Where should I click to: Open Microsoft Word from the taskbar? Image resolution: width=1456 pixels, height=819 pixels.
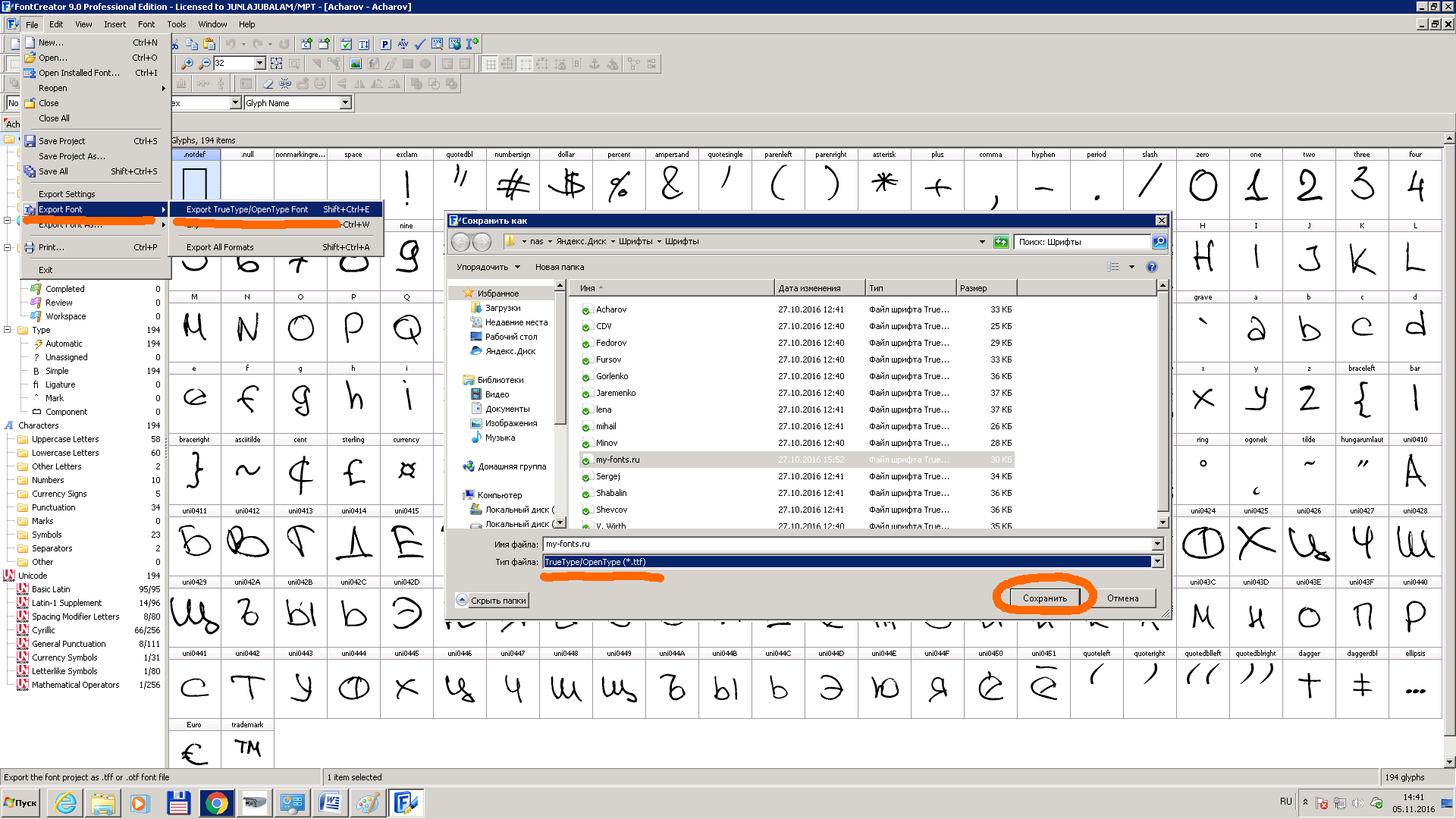coord(331,802)
